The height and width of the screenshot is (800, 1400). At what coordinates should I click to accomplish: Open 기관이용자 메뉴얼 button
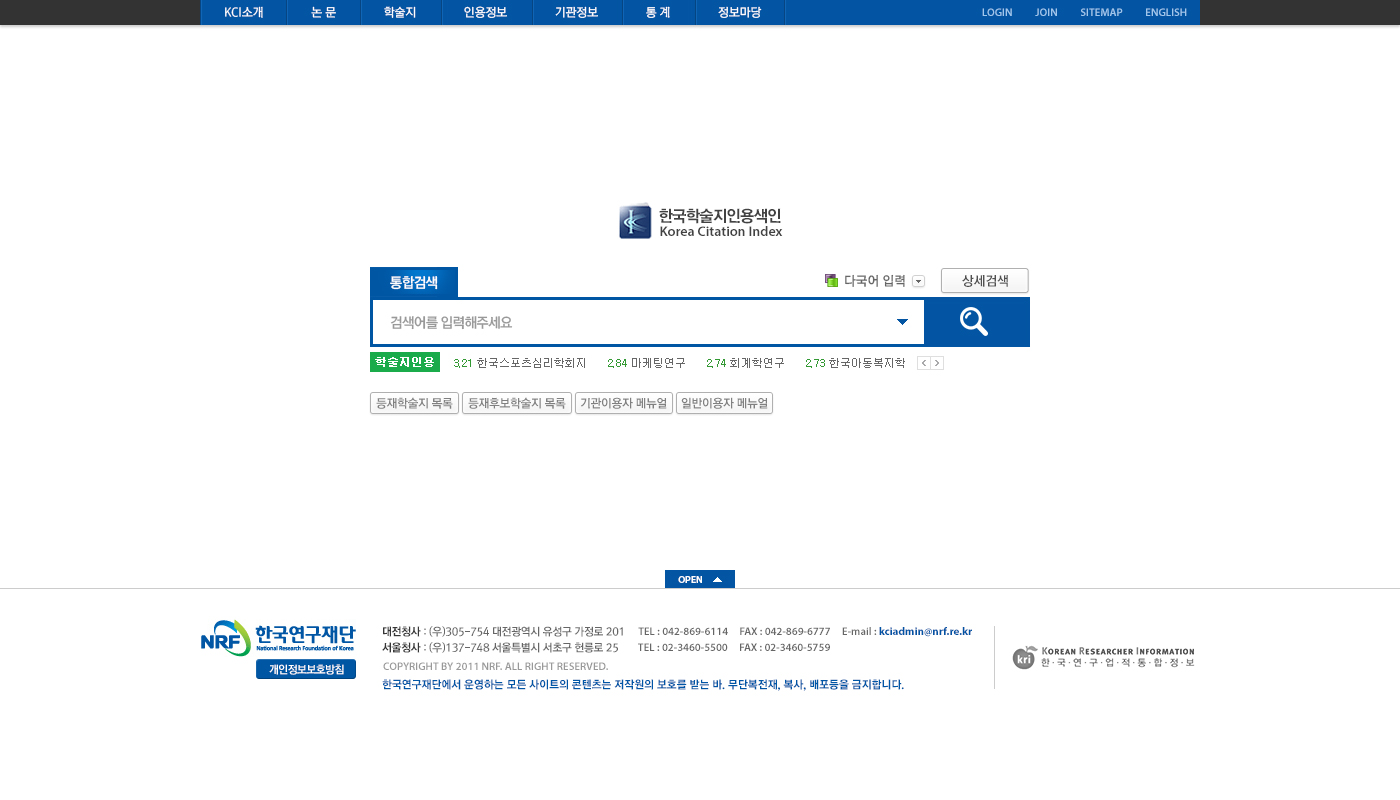[624, 403]
